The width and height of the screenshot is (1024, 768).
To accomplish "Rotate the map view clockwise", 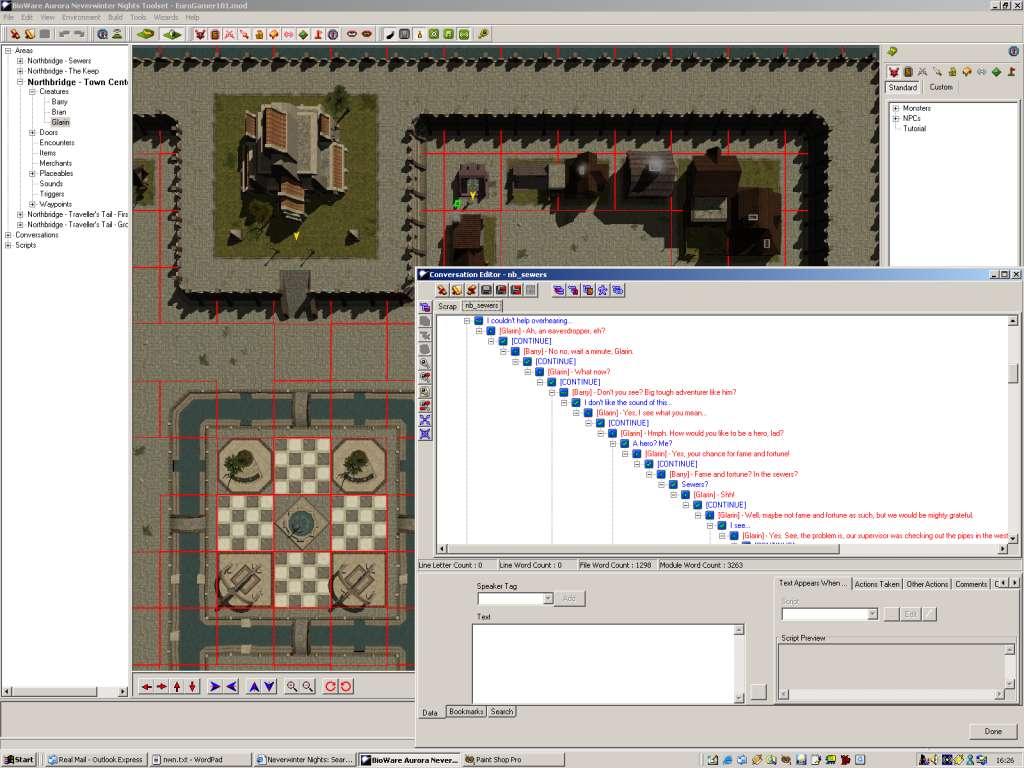I will pyautogui.click(x=330, y=686).
